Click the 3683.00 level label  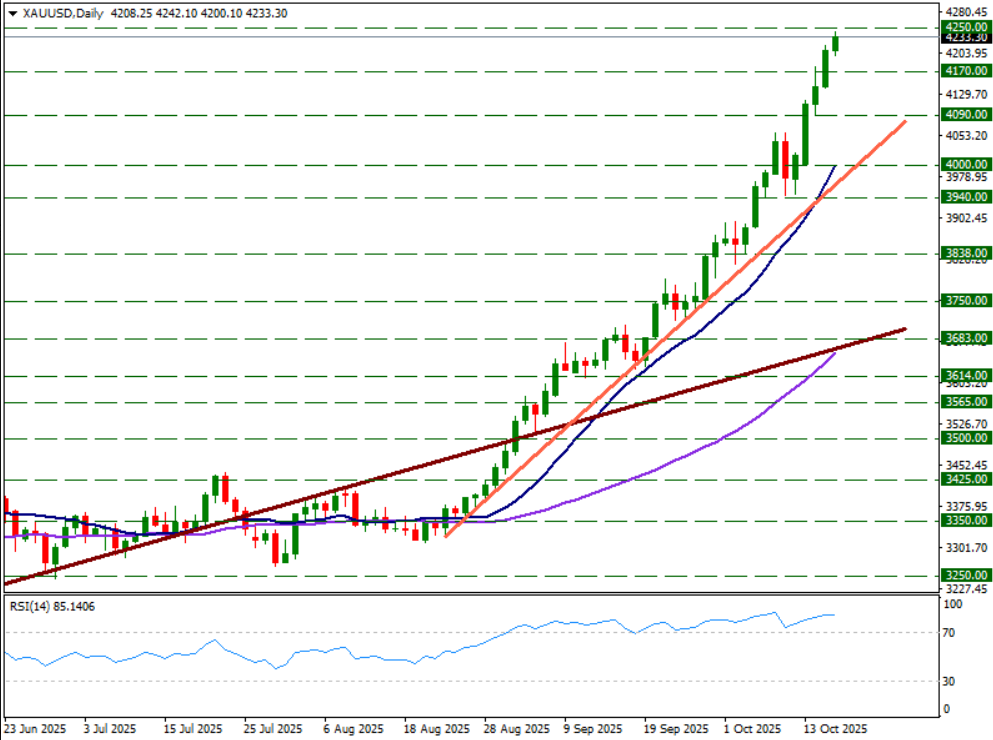point(966,338)
